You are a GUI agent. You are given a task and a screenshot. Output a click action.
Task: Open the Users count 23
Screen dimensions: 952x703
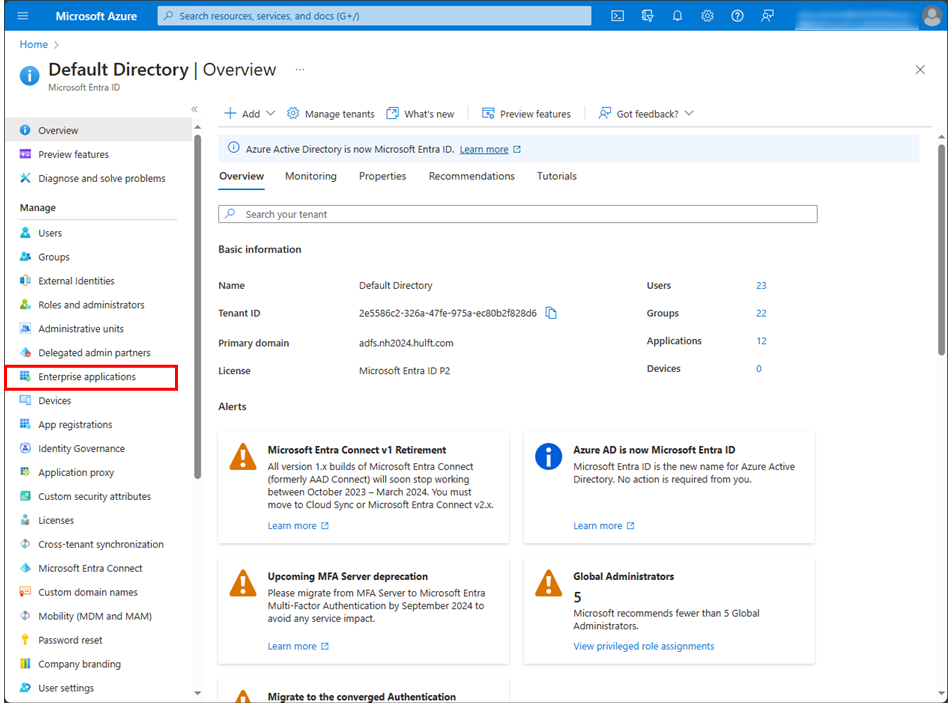(761, 285)
